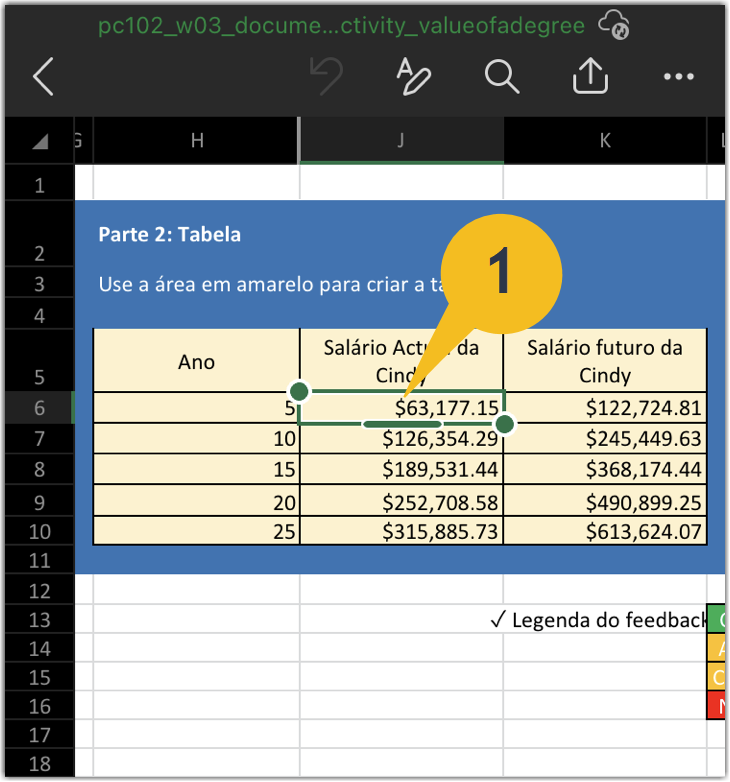Tap the green legend cell in row 13
730x782 pixels.
(717, 619)
